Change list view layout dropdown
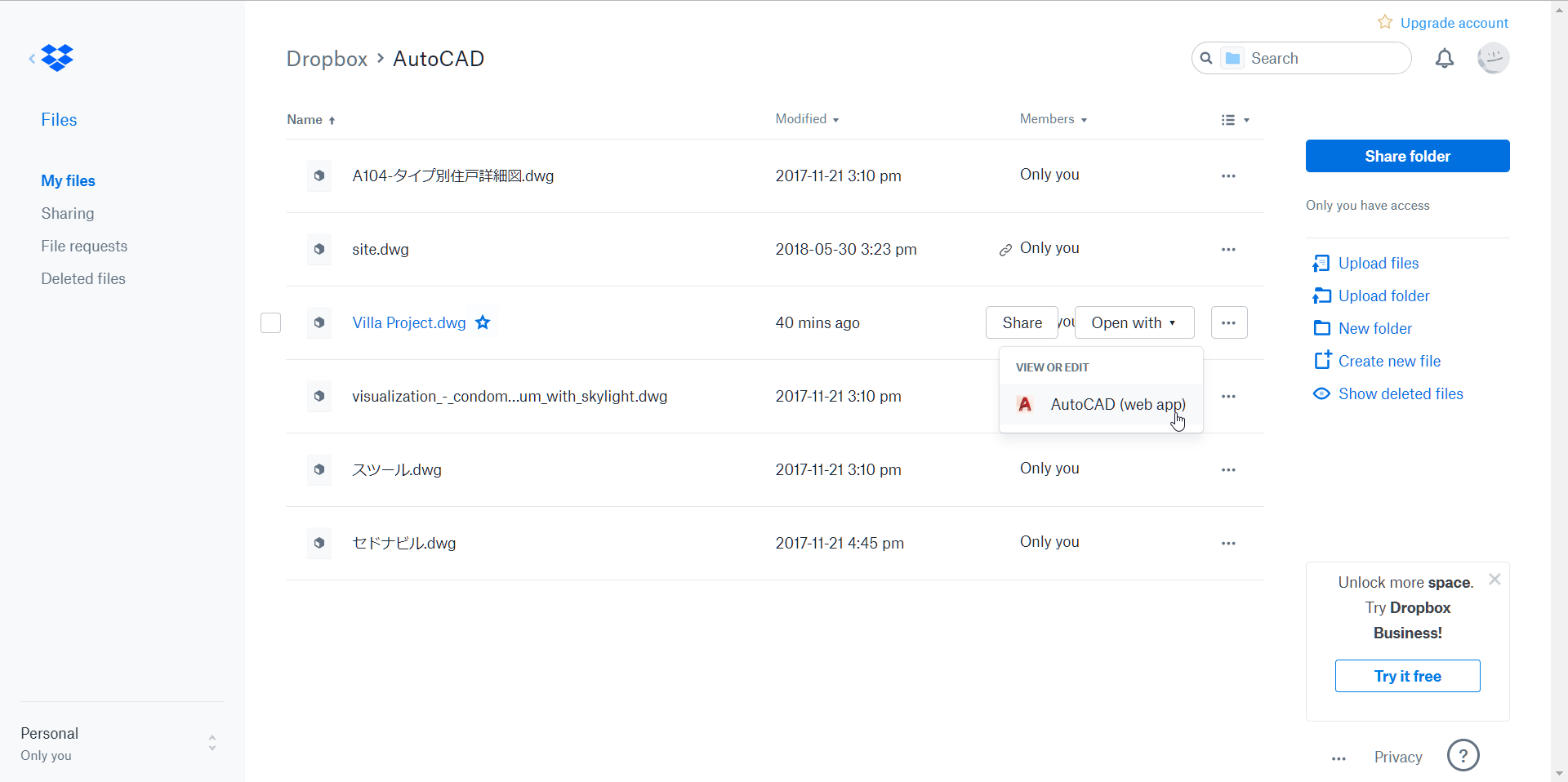Screen dimensions: 1568x782 [1235, 120]
